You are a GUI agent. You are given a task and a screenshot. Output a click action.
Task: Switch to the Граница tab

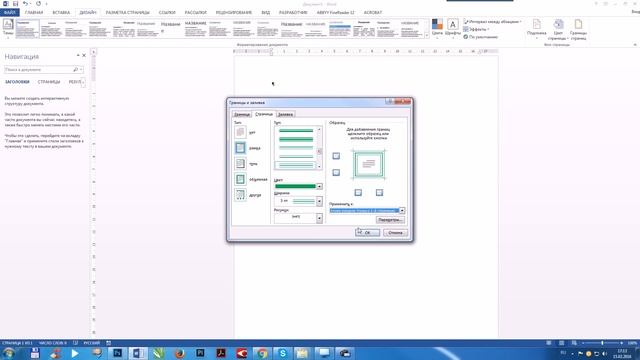242,115
